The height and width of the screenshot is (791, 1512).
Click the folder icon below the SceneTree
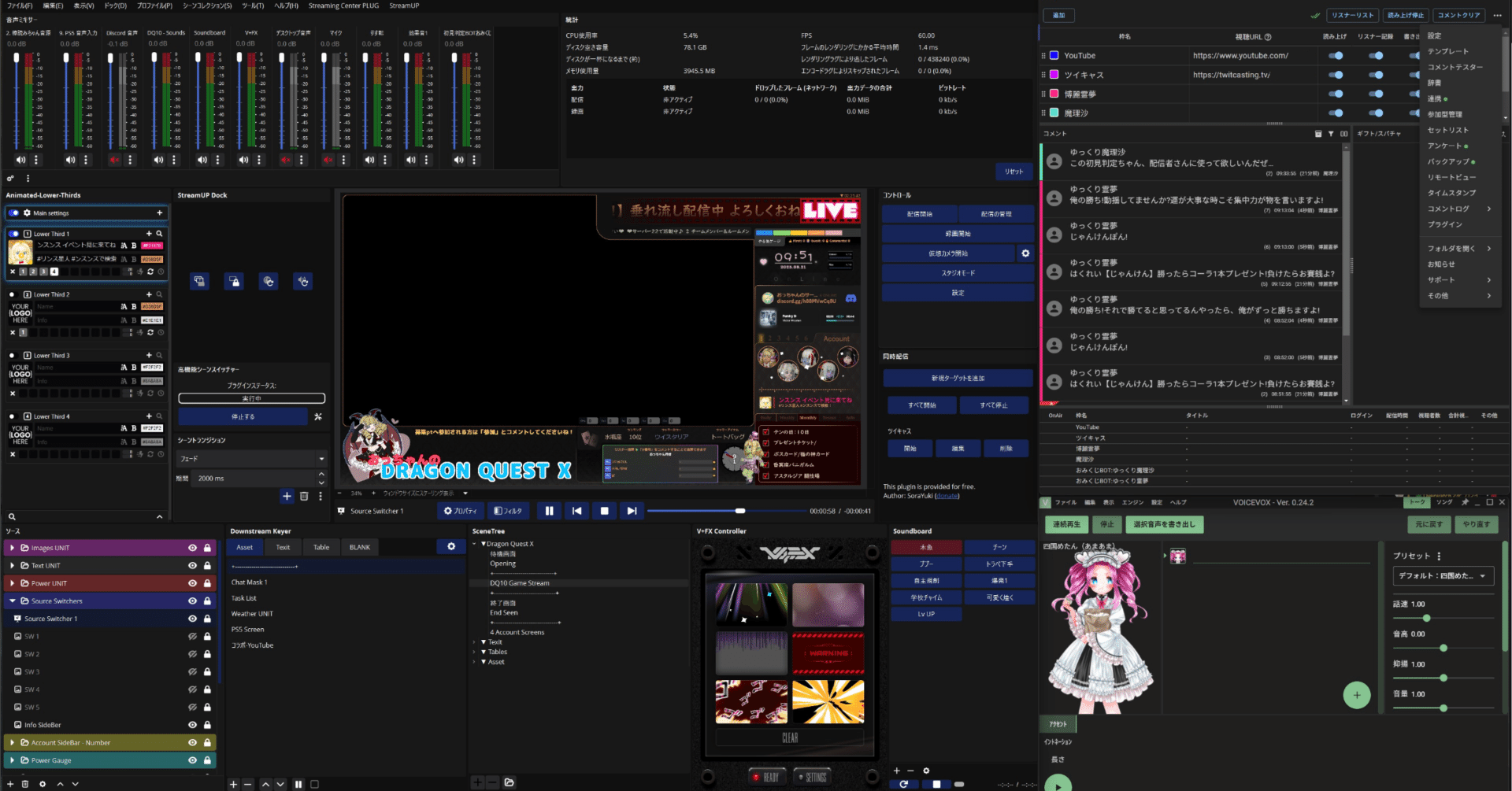coord(510,782)
